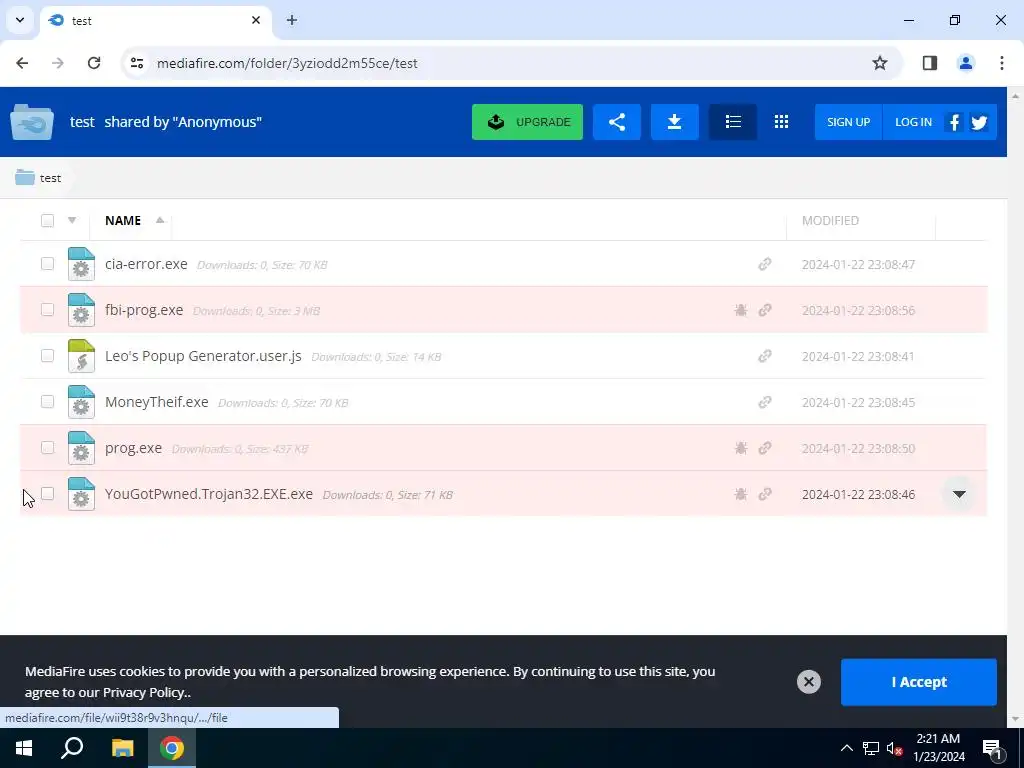This screenshot has height=768, width=1024.
Task: Click the UPGRADE button
Action: [527, 122]
